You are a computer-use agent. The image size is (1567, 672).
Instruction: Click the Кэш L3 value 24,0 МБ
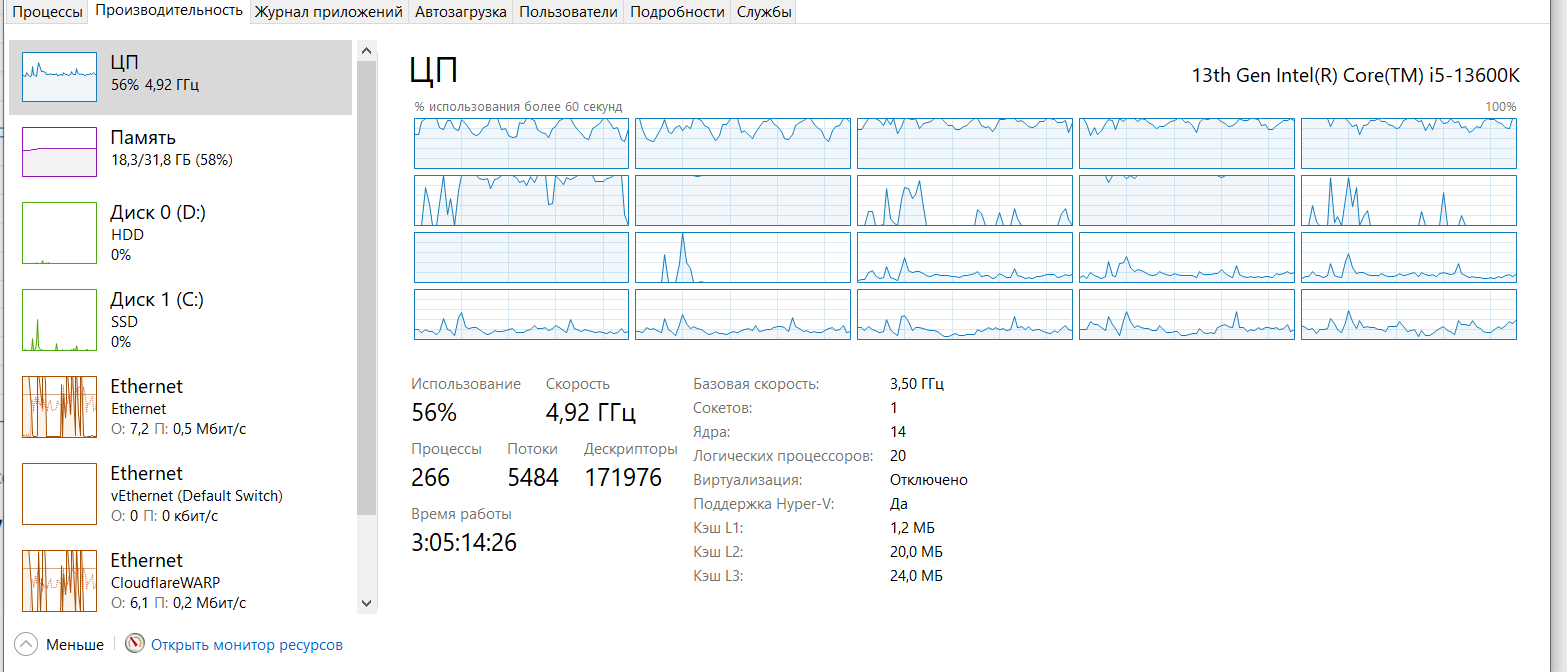click(916, 576)
